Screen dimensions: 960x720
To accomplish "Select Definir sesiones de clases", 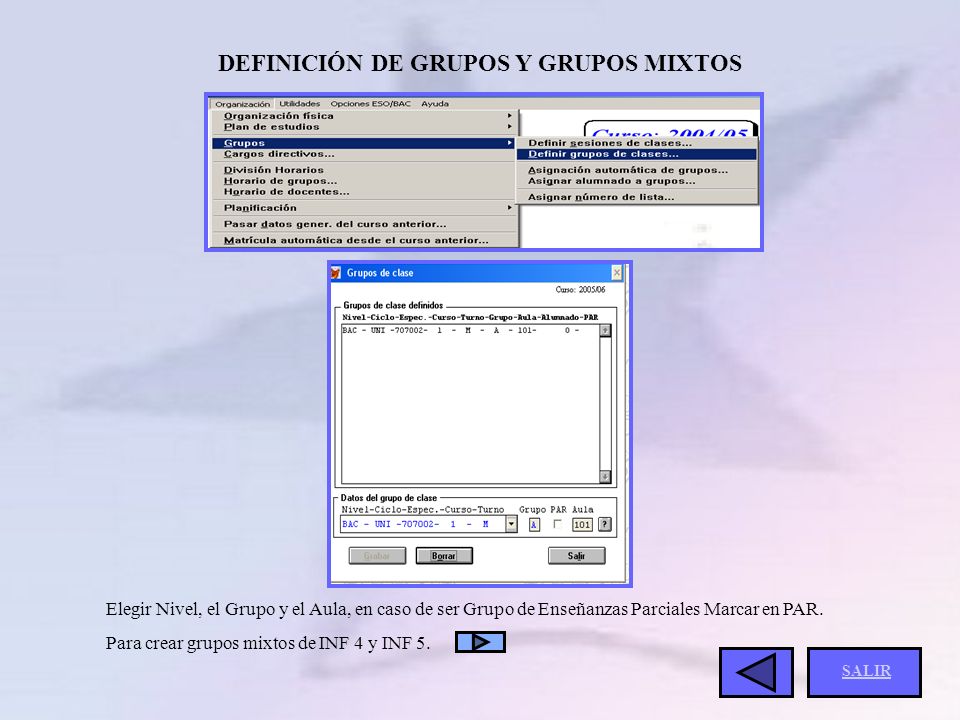I will (x=637, y=143).
